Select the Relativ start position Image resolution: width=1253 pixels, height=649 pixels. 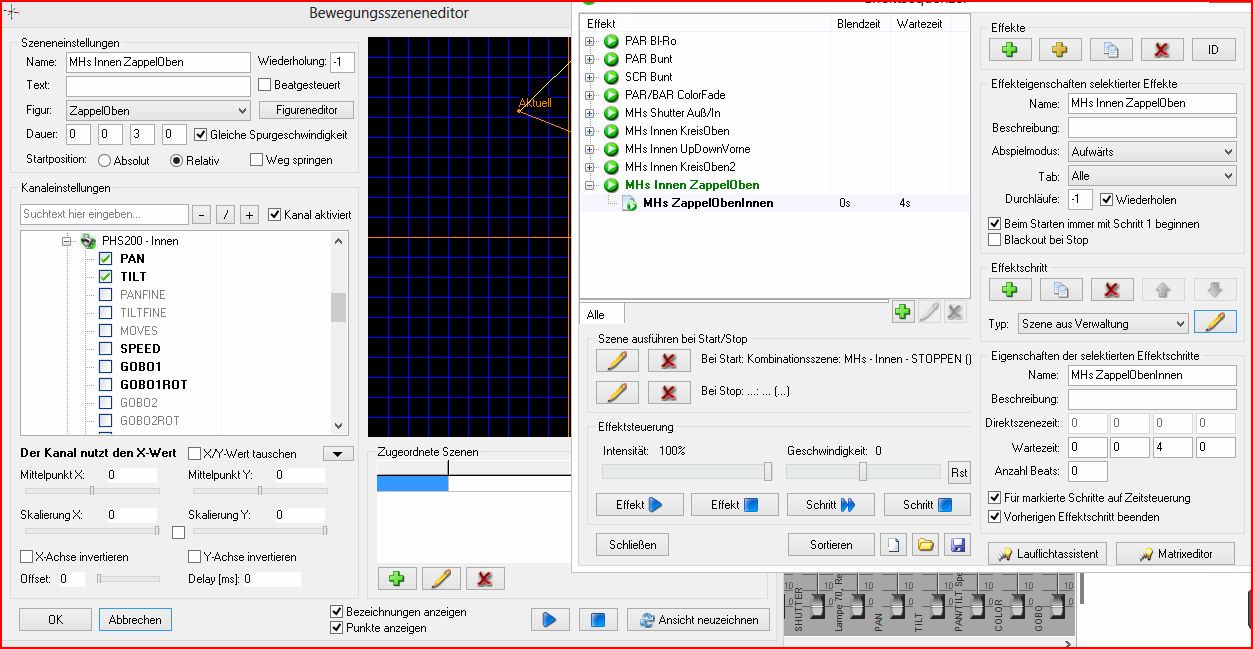177,160
